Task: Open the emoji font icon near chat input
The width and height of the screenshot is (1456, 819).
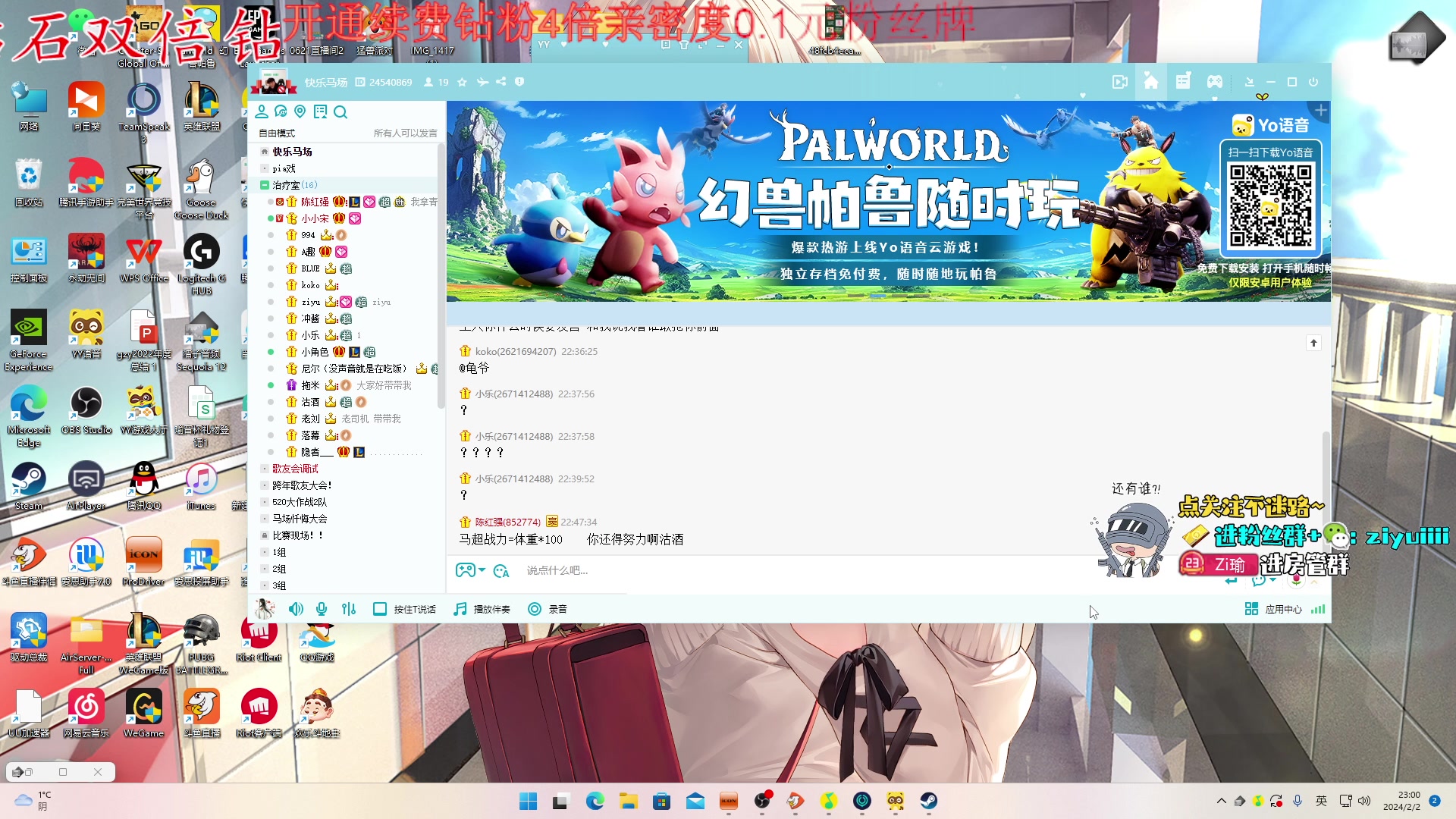Action: (501, 571)
